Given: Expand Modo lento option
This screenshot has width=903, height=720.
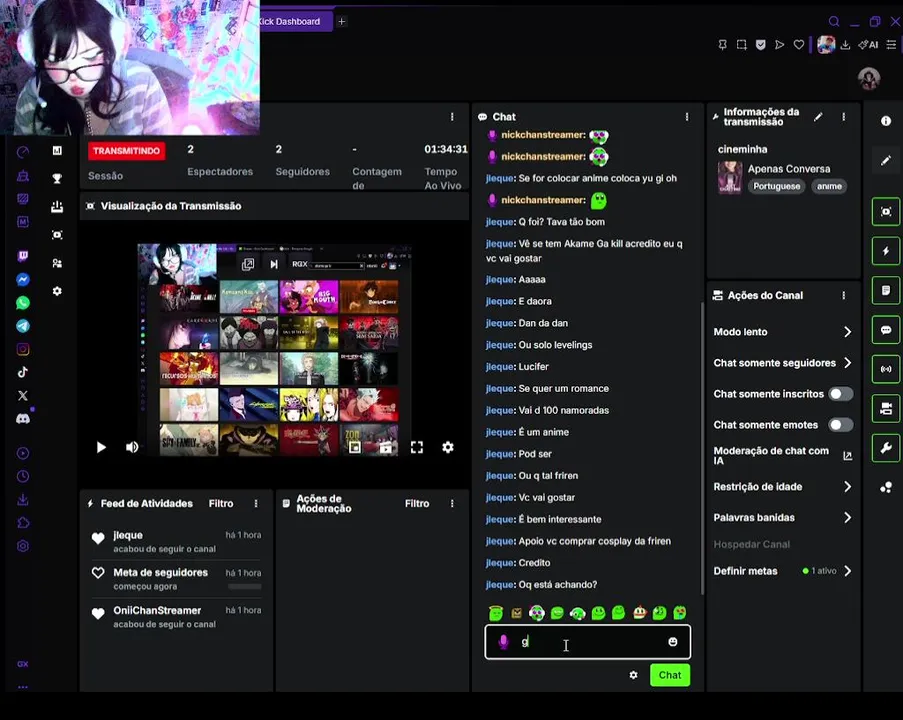Looking at the screenshot, I should pos(782,332).
